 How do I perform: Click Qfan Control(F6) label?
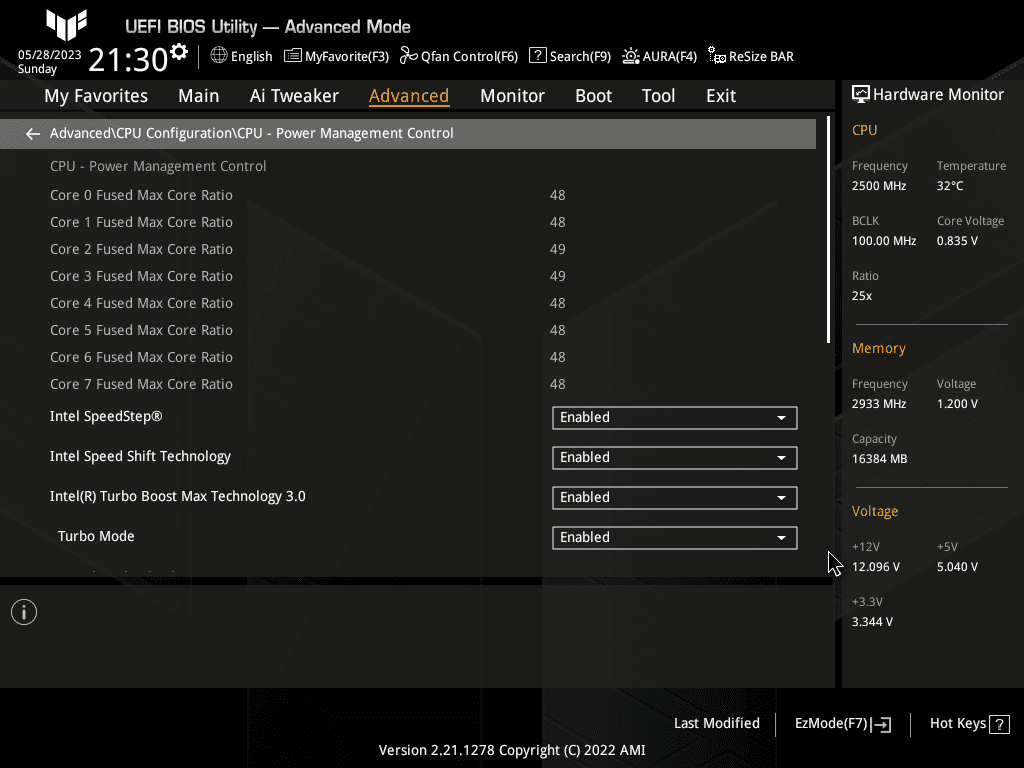coord(469,57)
